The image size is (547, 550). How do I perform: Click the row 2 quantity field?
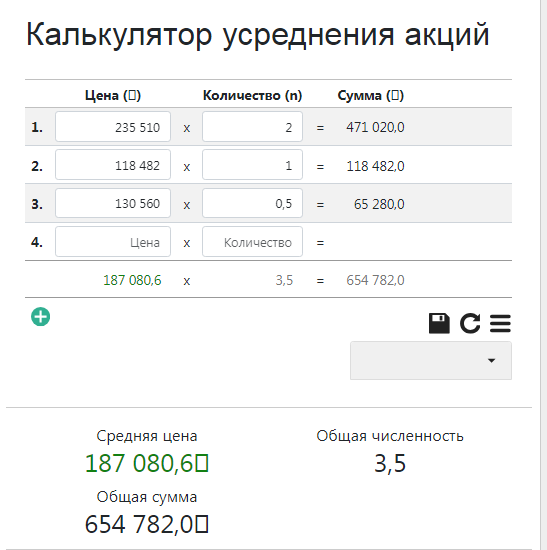[252, 165]
